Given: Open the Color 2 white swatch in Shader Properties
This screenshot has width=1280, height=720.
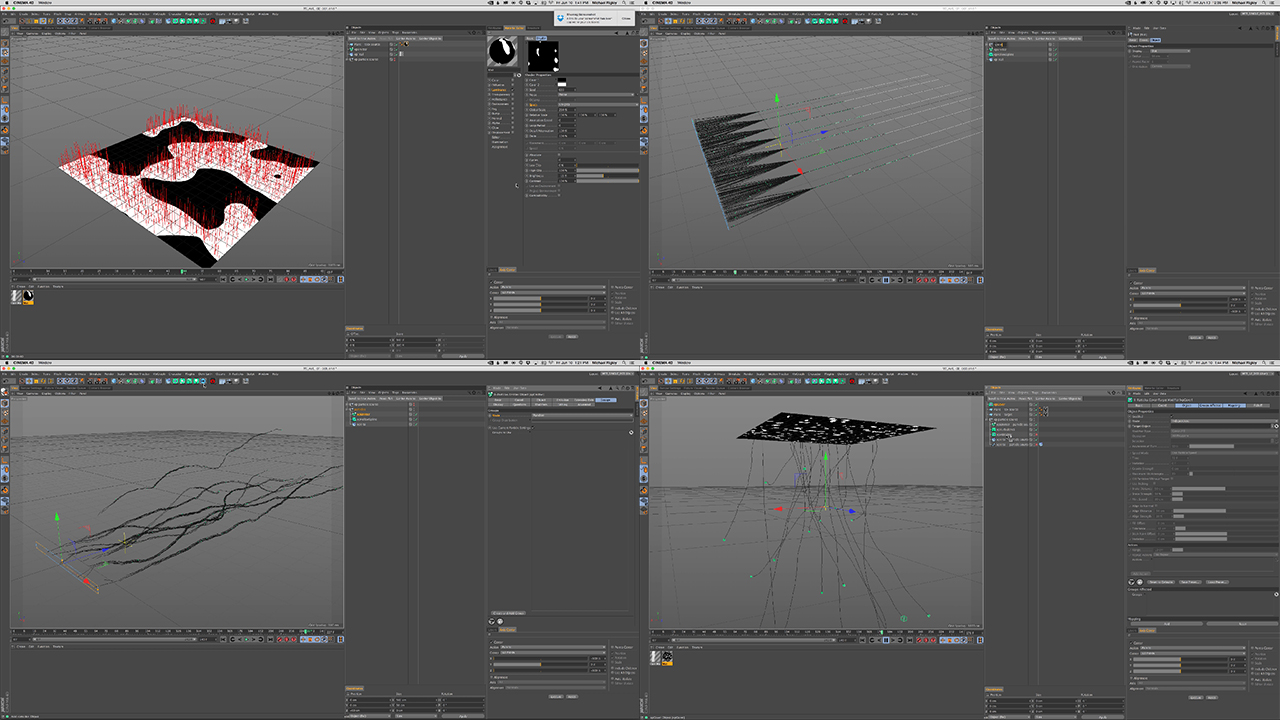Looking at the screenshot, I should click(x=562, y=84).
